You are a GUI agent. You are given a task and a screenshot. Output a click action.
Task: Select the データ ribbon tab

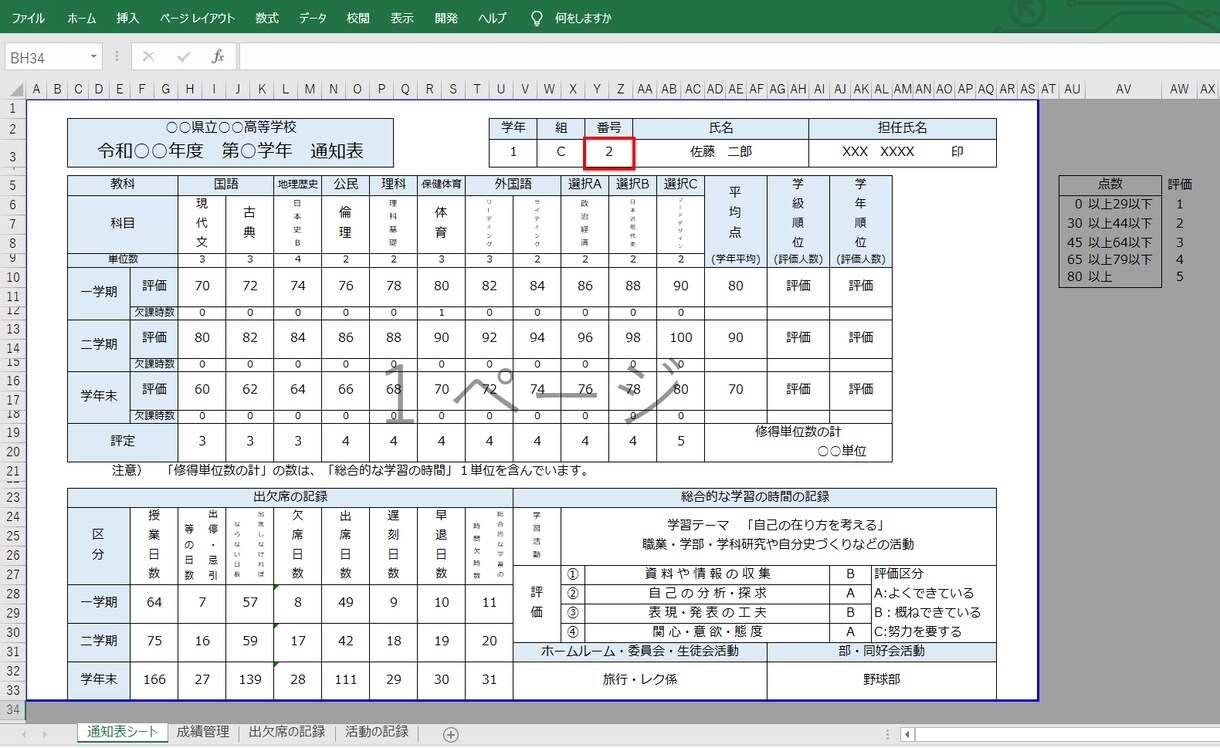point(313,18)
